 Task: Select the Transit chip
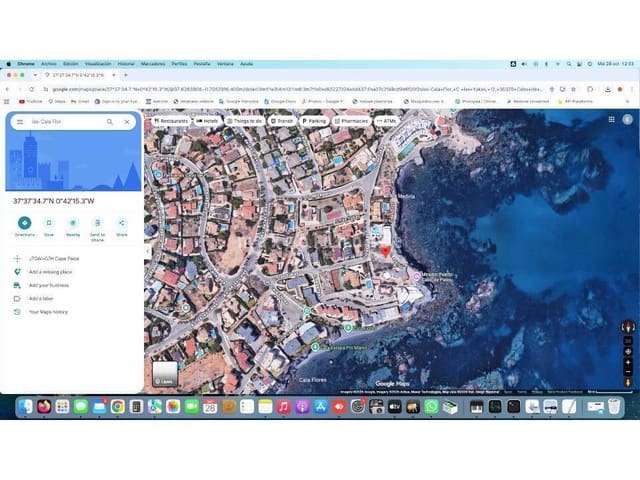click(x=282, y=121)
